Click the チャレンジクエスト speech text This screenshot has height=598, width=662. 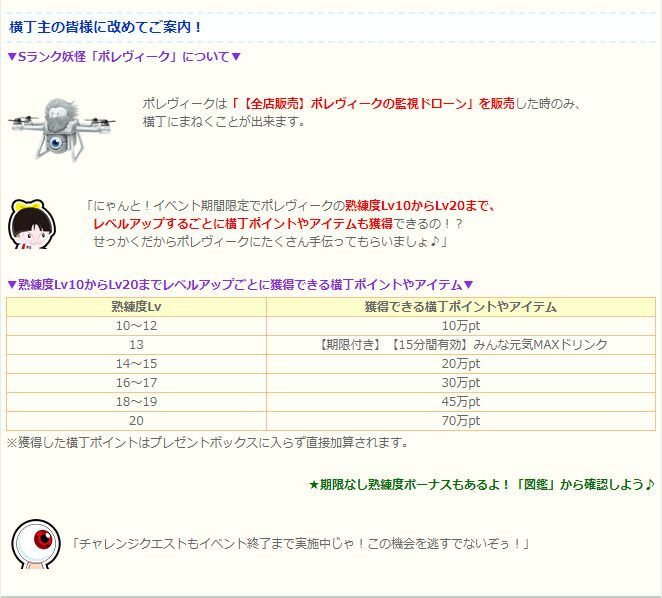300,543
